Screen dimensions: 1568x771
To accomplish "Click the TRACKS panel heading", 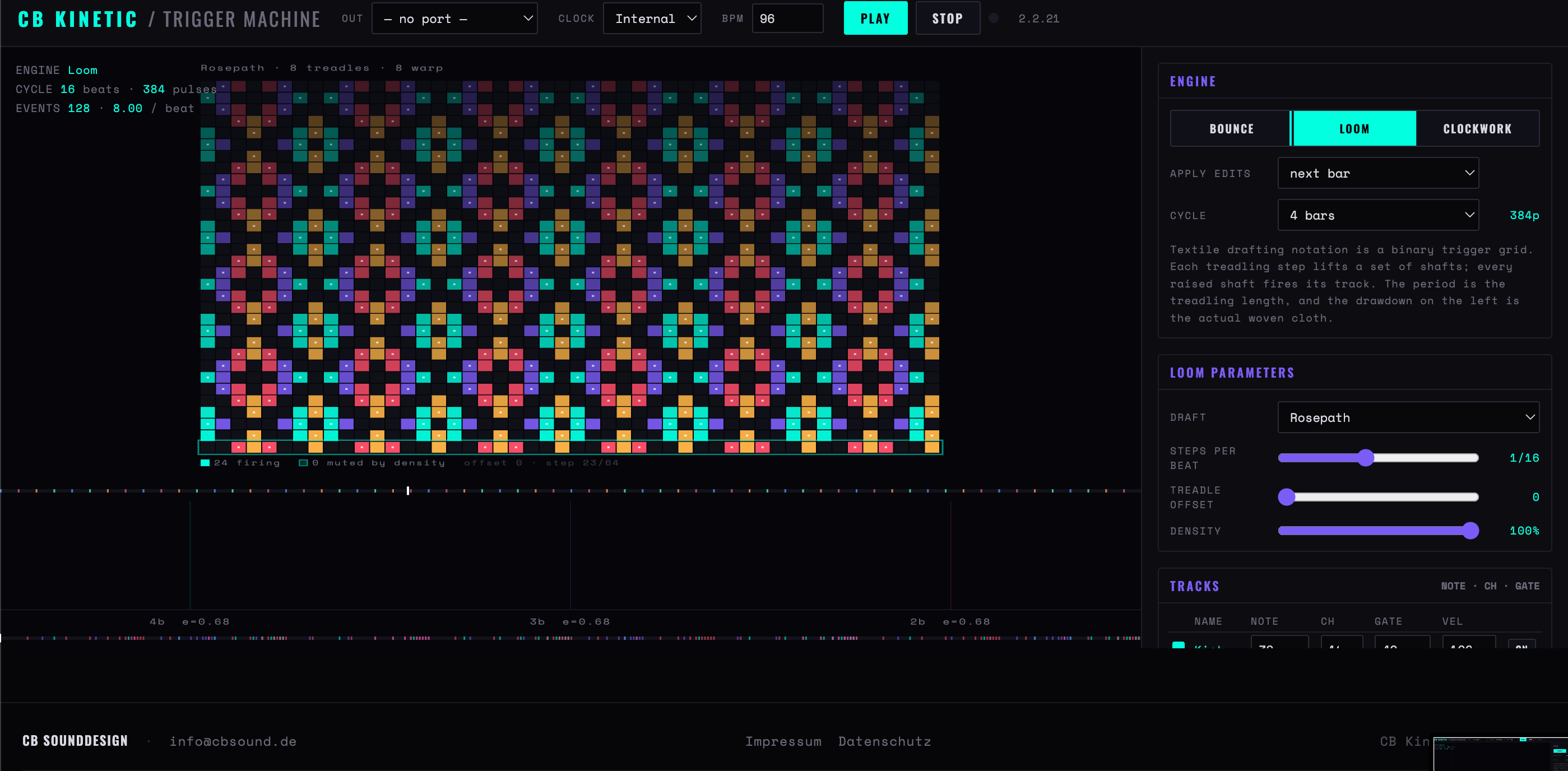I will click(1194, 587).
